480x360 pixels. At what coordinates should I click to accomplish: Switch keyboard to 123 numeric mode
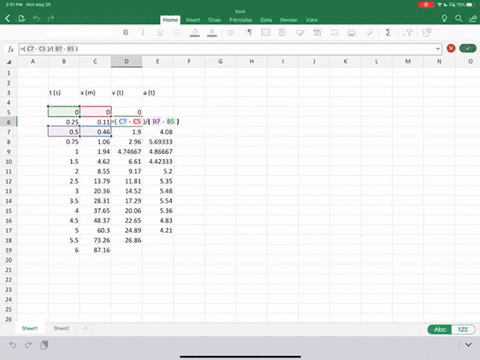point(463,329)
